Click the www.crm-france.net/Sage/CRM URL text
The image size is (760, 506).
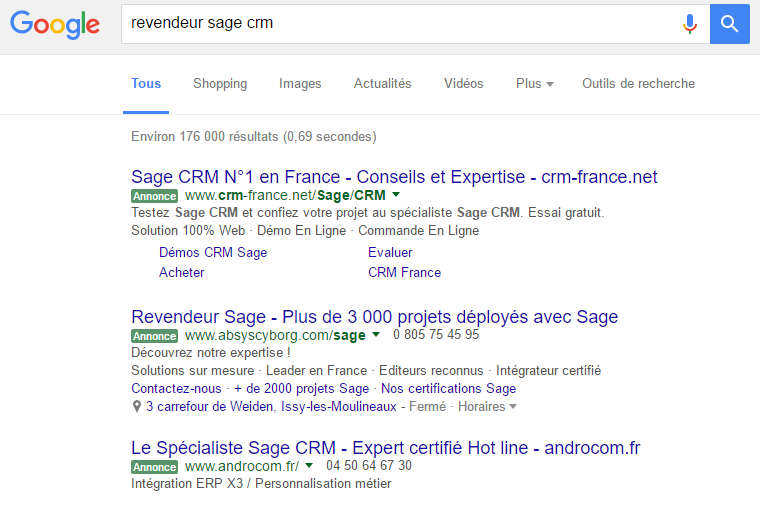pyautogui.click(x=285, y=195)
